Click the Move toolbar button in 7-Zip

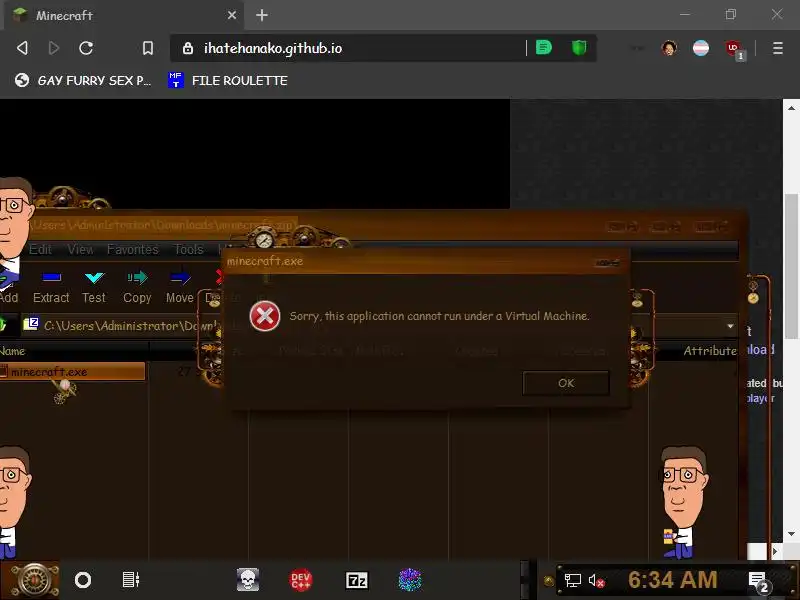[180, 287]
